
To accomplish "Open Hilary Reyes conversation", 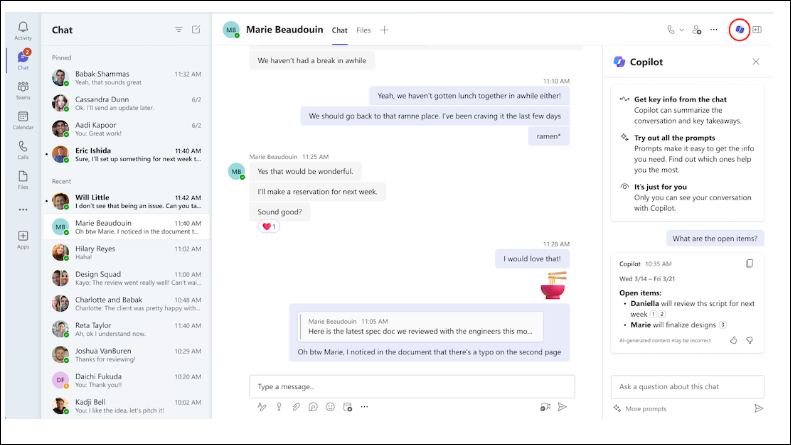I will point(127,252).
